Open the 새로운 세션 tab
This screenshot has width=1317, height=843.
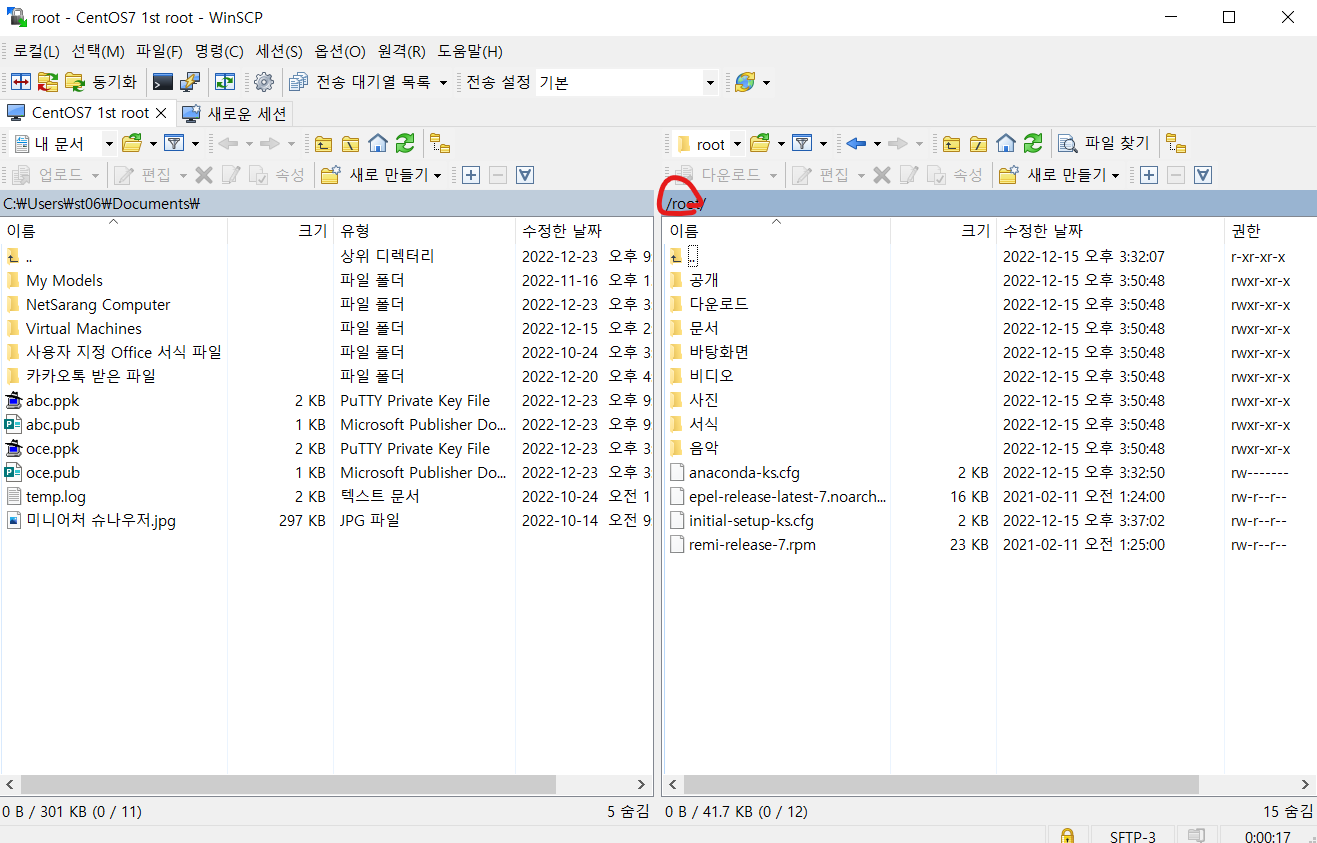pos(236,113)
